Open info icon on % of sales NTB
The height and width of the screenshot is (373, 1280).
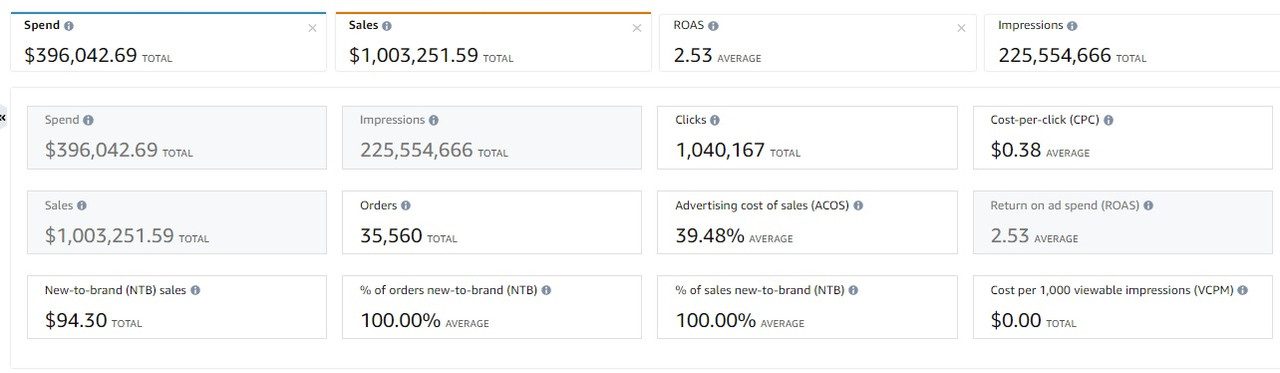pos(853,290)
